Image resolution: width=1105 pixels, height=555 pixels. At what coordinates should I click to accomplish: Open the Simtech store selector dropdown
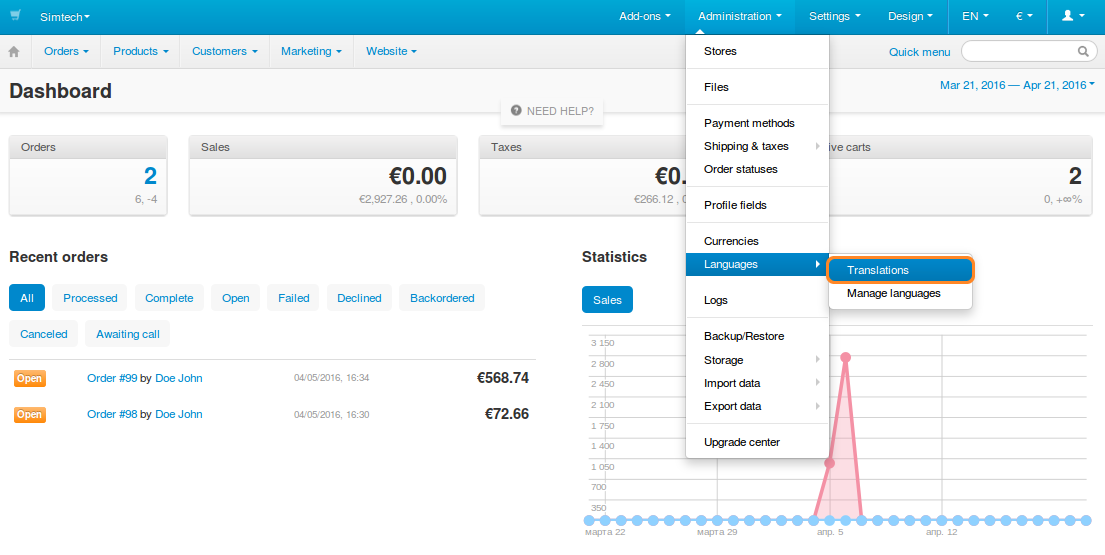65,17
